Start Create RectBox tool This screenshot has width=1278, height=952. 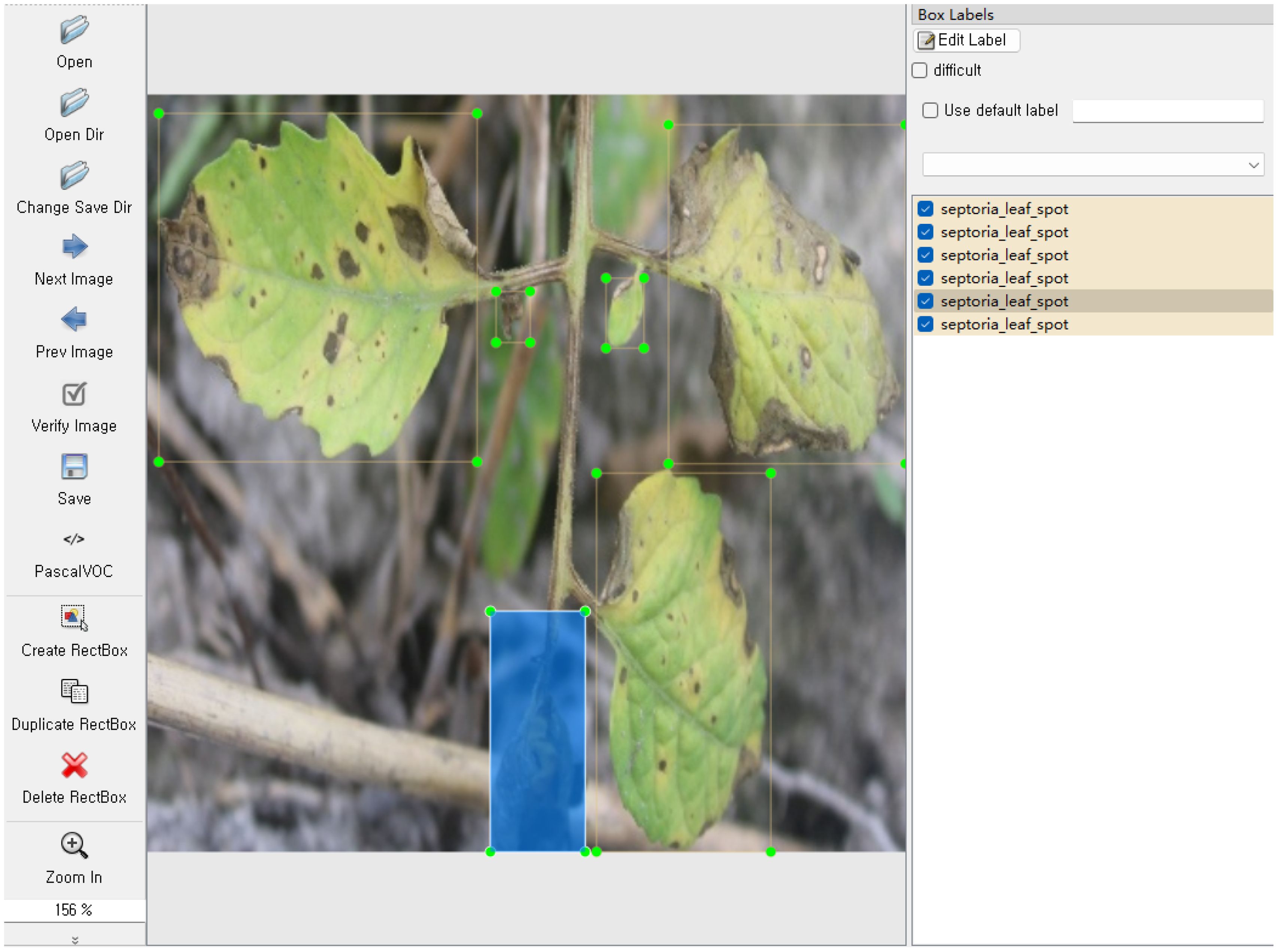coord(74,618)
